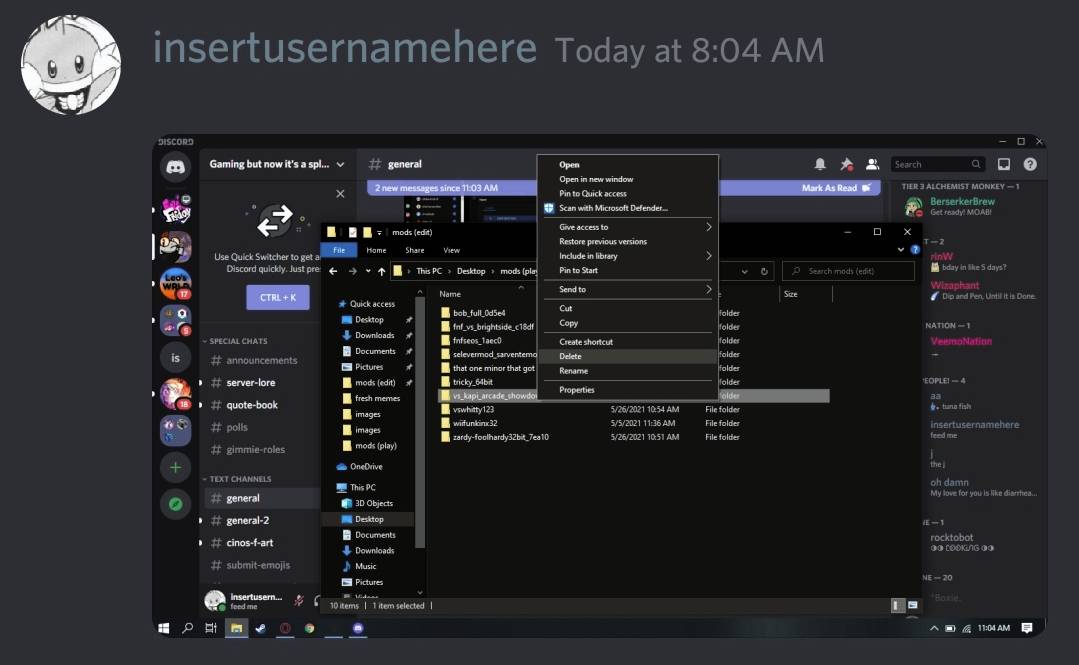Toggle the member list icon
The height and width of the screenshot is (665, 1079).
pyautogui.click(x=872, y=164)
